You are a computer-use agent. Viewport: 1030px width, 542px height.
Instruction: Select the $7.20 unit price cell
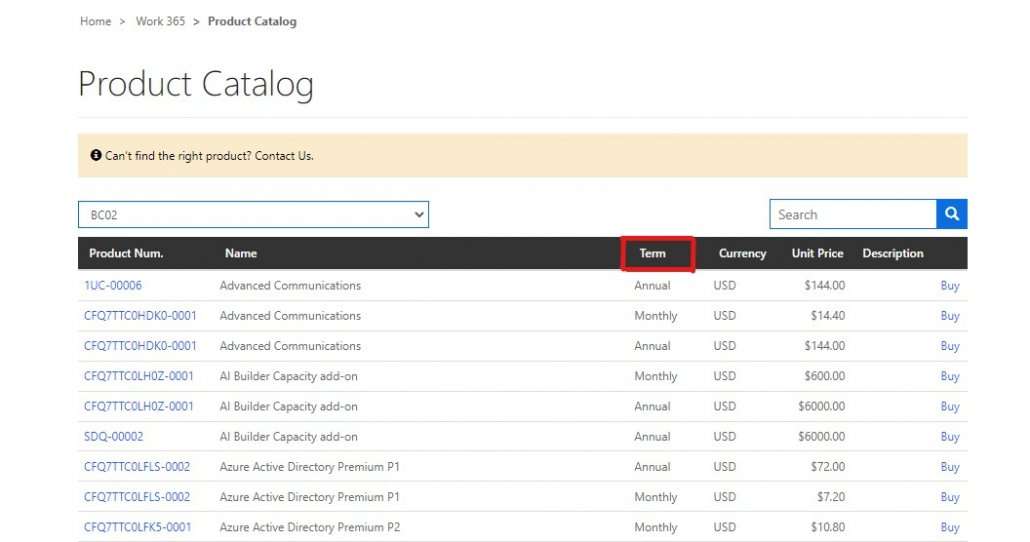tap(831, 497)
